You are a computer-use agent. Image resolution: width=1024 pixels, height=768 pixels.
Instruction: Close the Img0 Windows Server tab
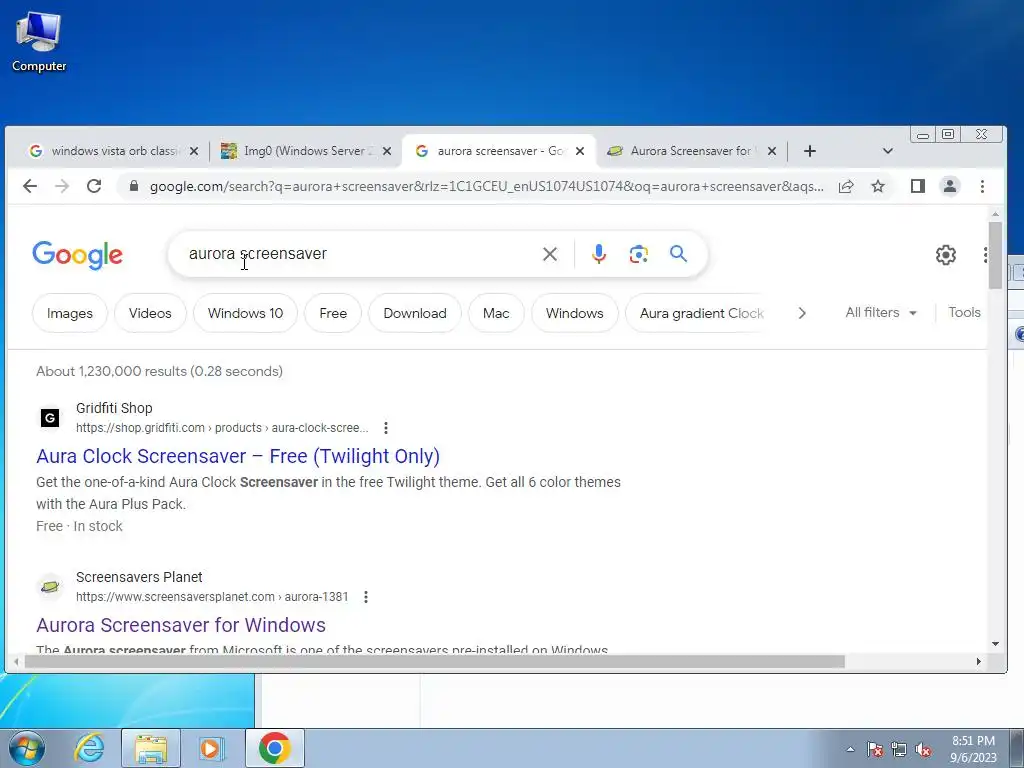387,151
